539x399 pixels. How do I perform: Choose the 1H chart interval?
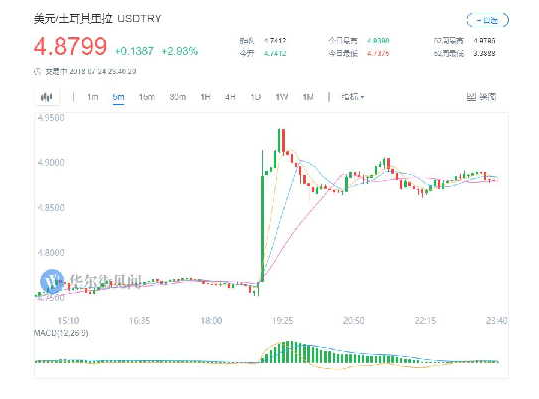(x=205, y=97)
